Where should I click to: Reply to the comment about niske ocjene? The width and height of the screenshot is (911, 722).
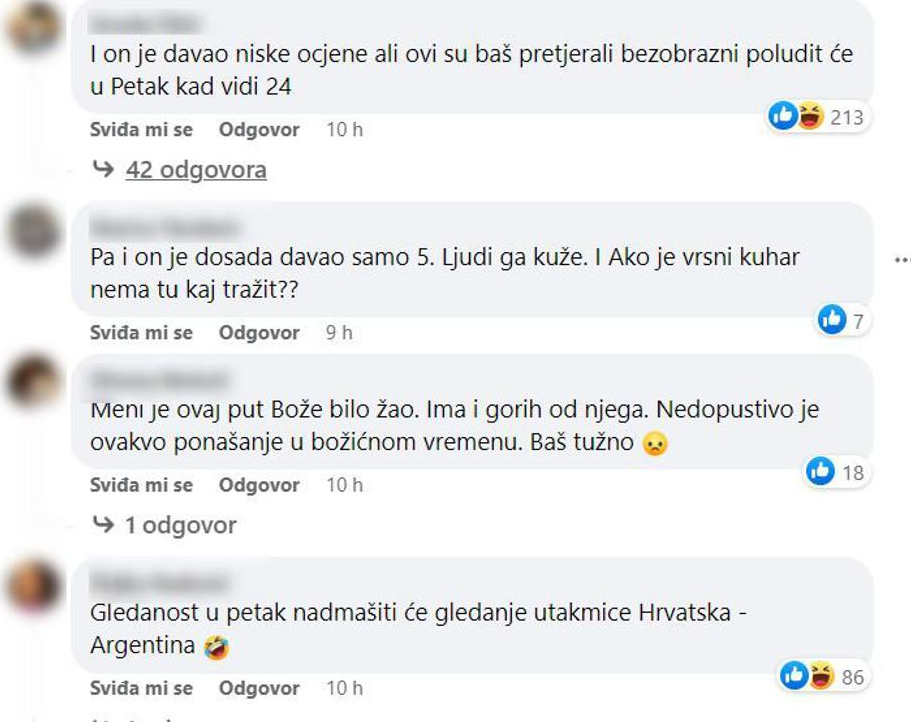click(x=259, y=130)
